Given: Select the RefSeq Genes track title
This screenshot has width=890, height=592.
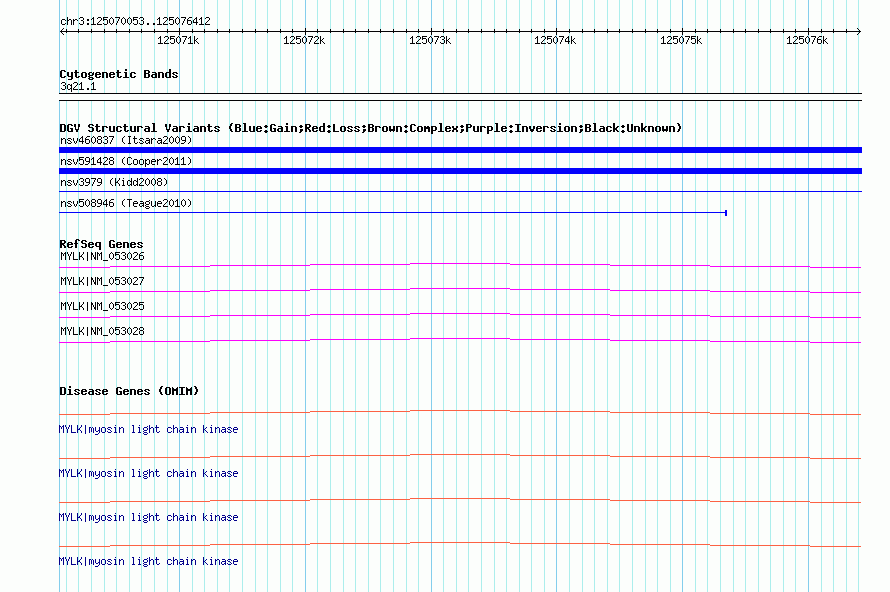Looking at the screenshot, I should tap(101, 244).
